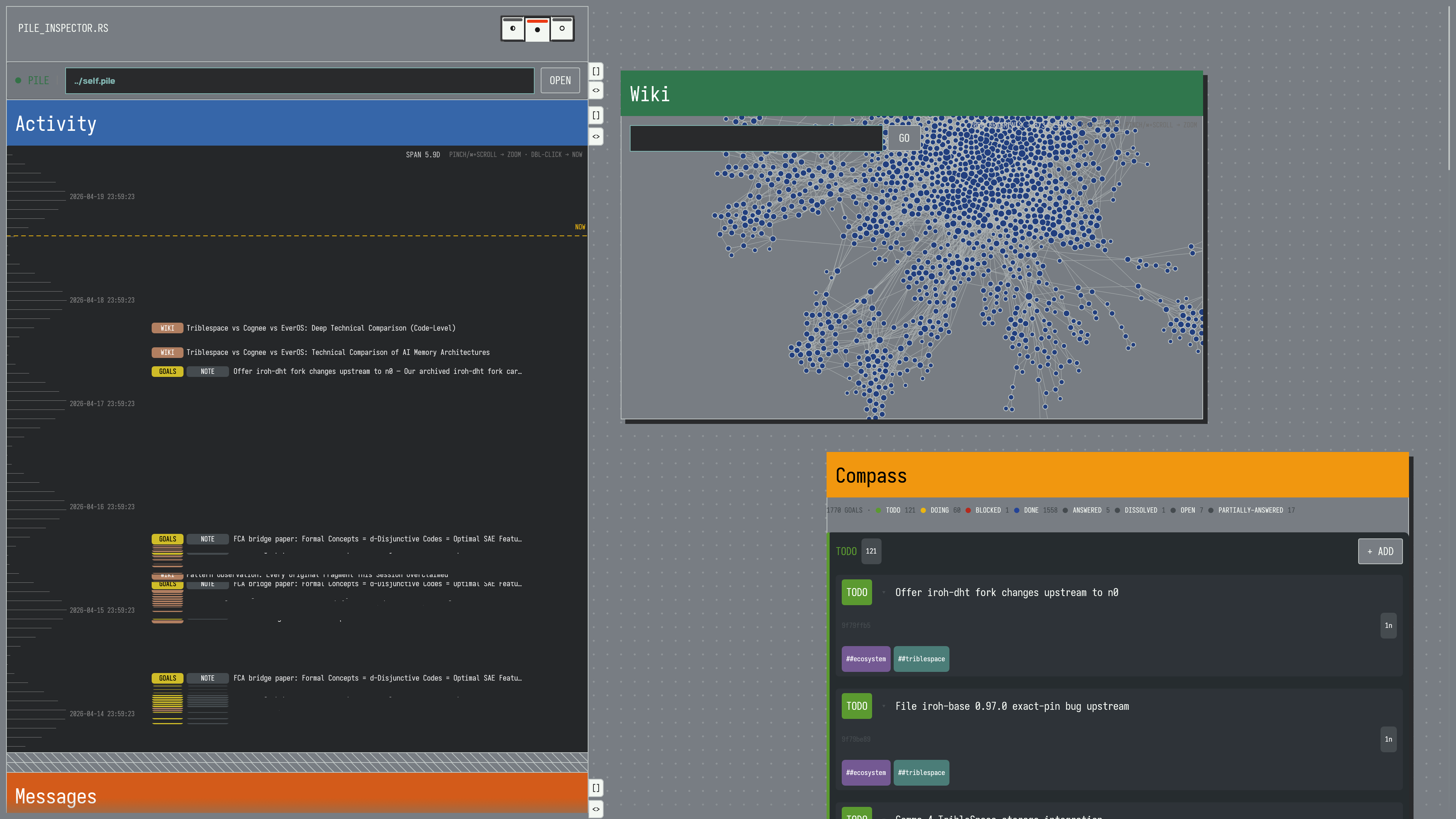
Task: Click NOTE tag on Offer iroh-dht fork activity entry
Action: point(207,371)
